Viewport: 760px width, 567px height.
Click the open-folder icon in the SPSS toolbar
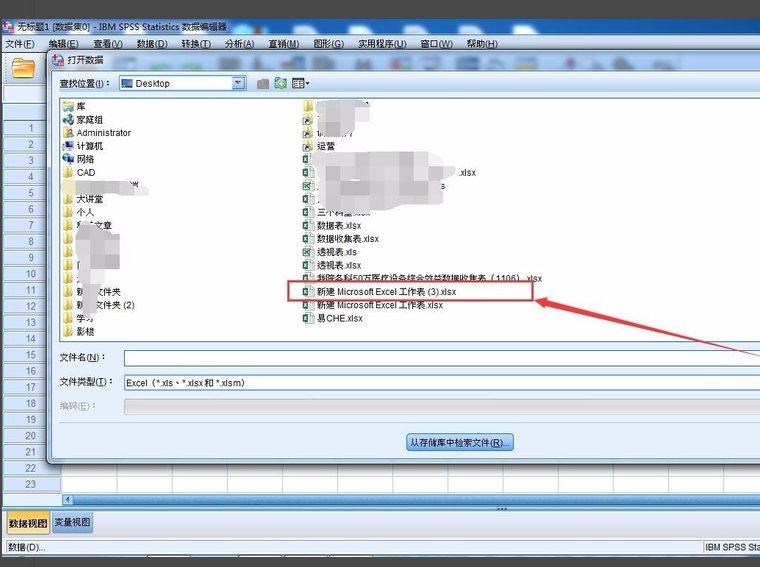pyautogui.click(x=22, y=68)
